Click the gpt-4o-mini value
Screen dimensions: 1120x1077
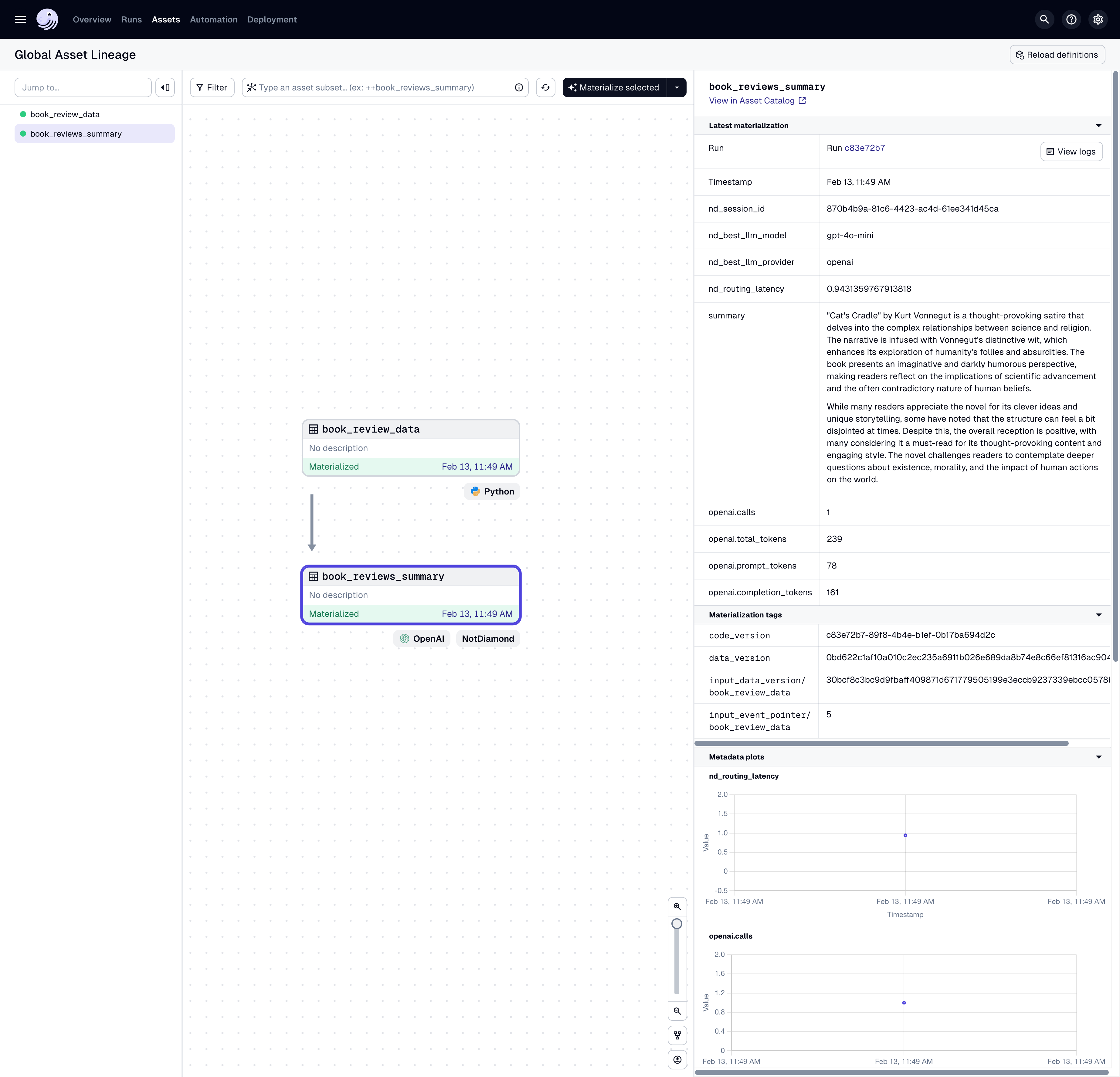850,235
